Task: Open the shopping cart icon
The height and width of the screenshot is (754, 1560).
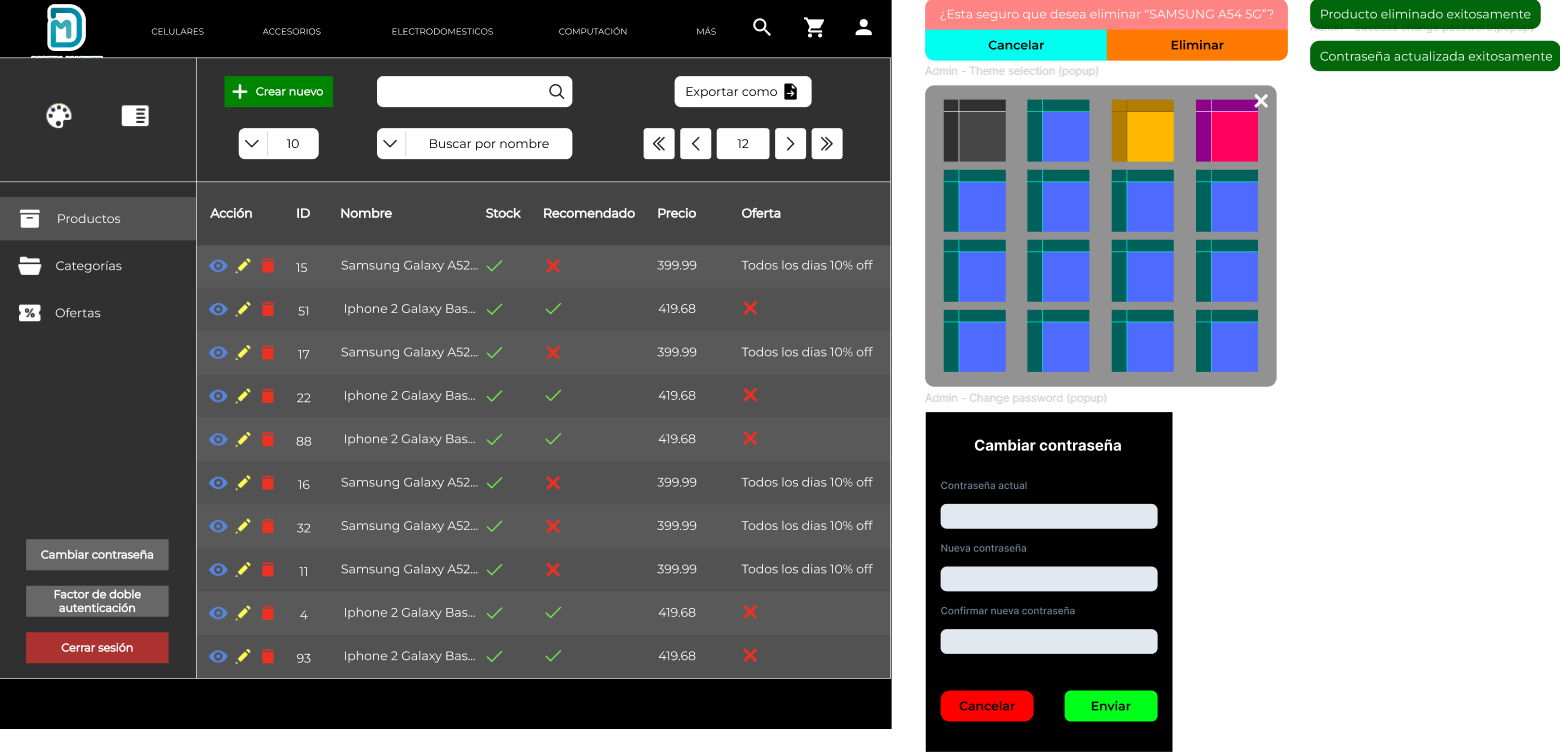Action: [814, 28]
